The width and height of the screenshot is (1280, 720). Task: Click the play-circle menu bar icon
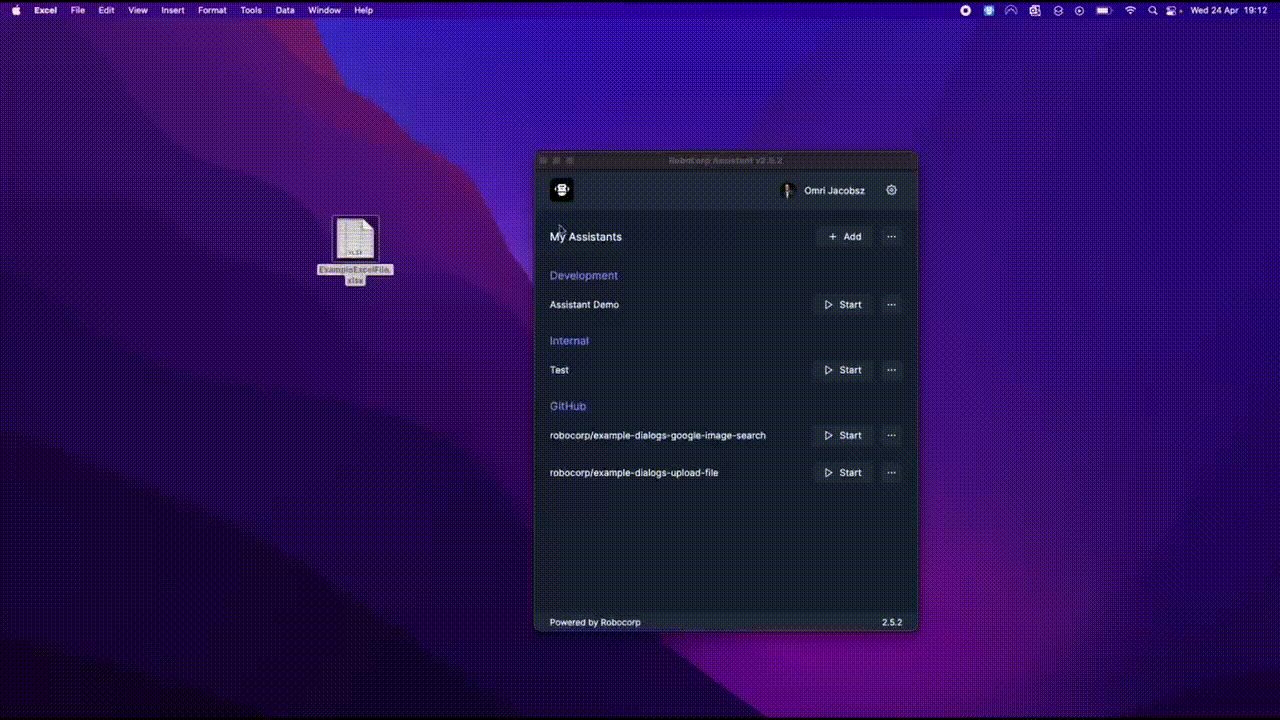[1079, 10]
